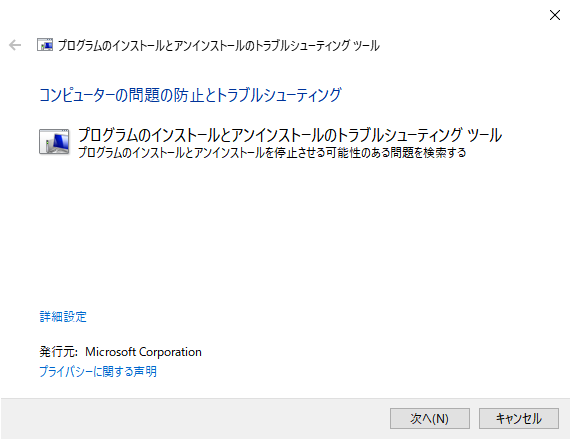Viewport: 571px width, 440px height.
Task: Click the Microsoft Corporation publisher name
Action: [x=143, y=352]
